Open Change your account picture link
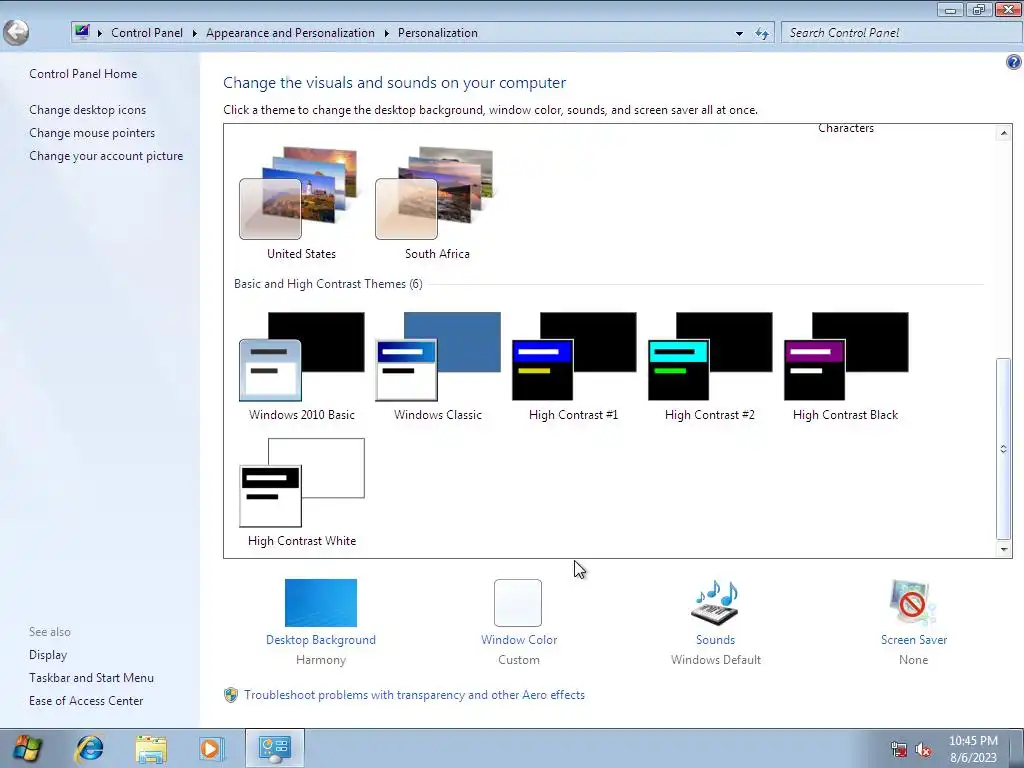The height and width of the screenshot is (768, 1024). coord(106,155)
